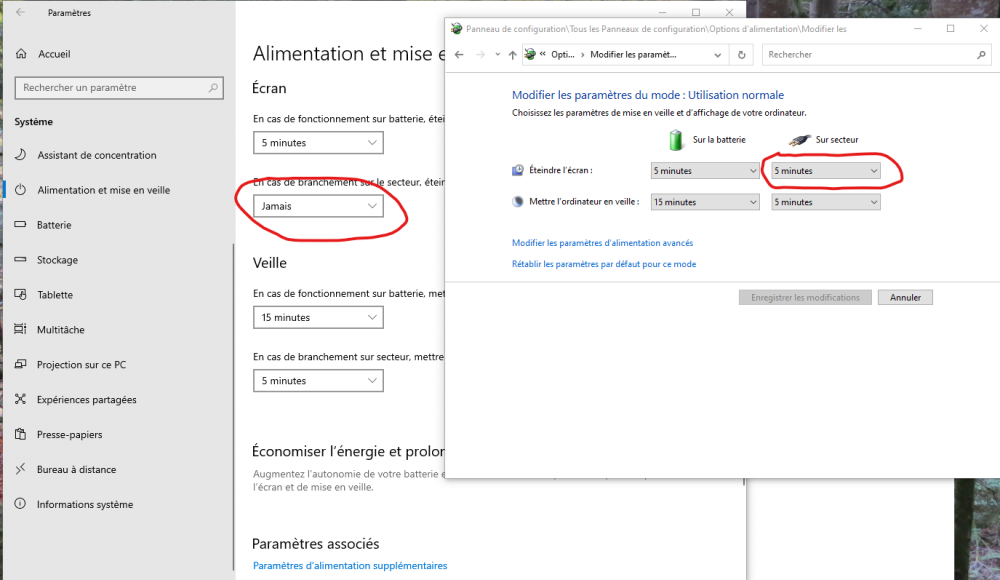The image size is (1000, 580).
Task: Refresh the Control Panel page
Action: [x=741, y=55]
